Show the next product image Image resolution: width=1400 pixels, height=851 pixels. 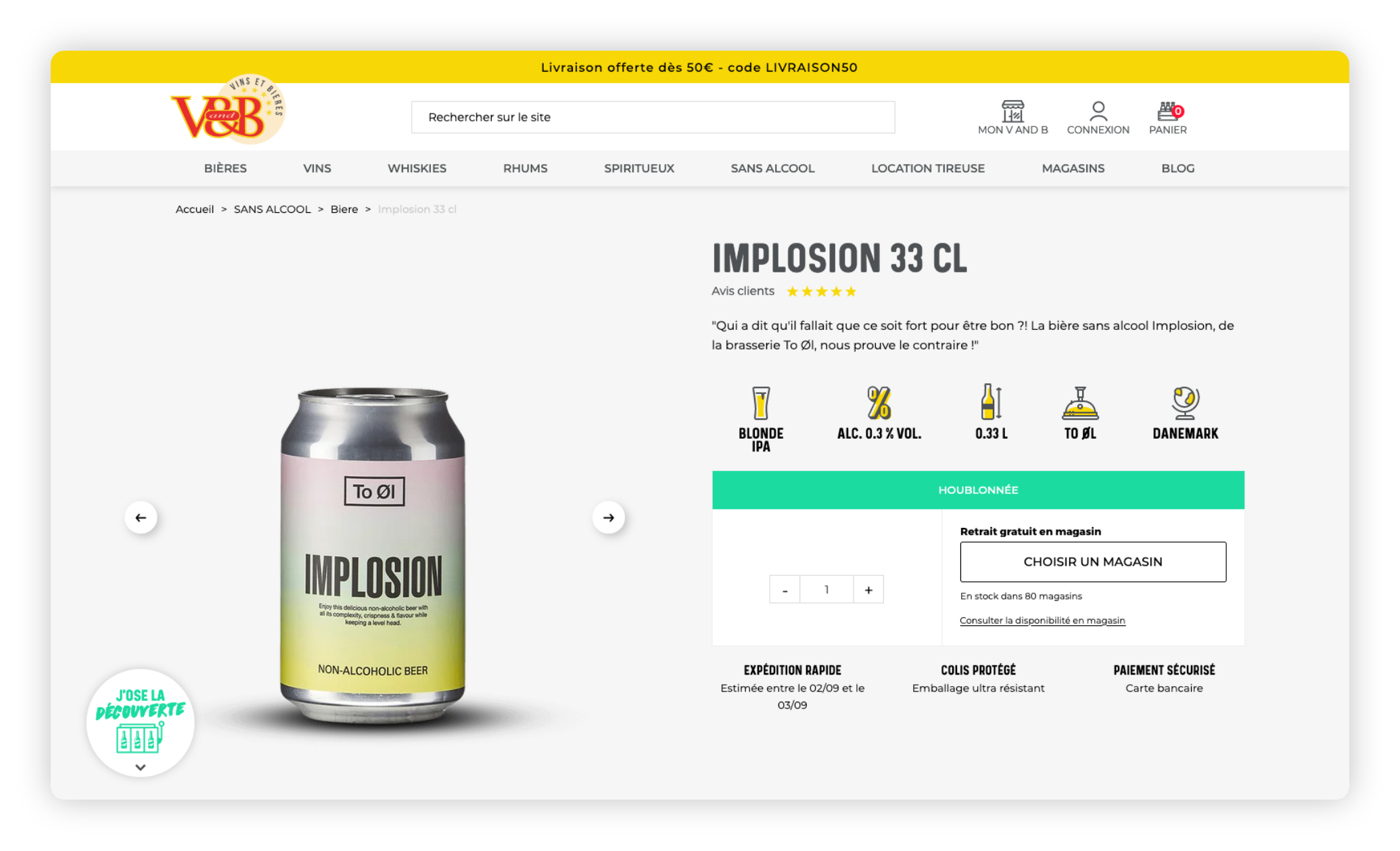pos(609,518)
